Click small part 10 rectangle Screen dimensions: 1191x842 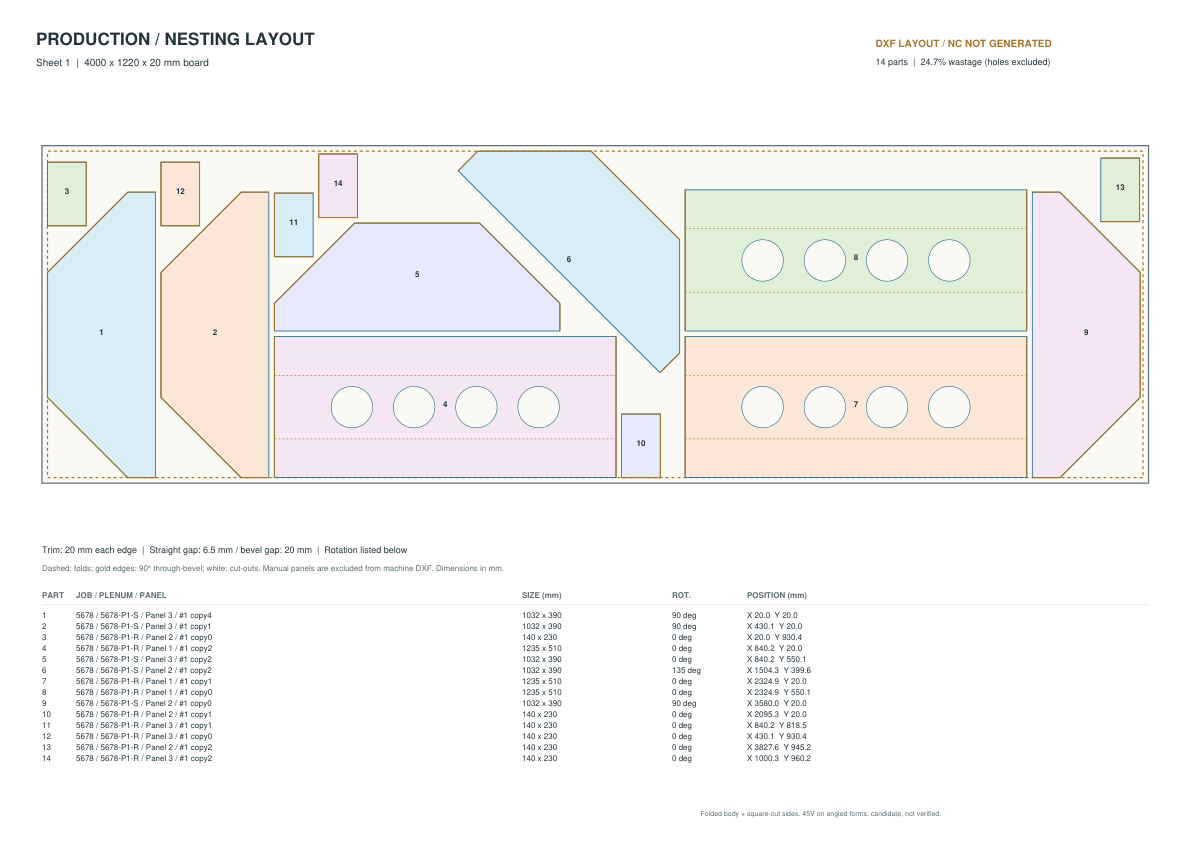pyautogui.click(x=641, y=446)
